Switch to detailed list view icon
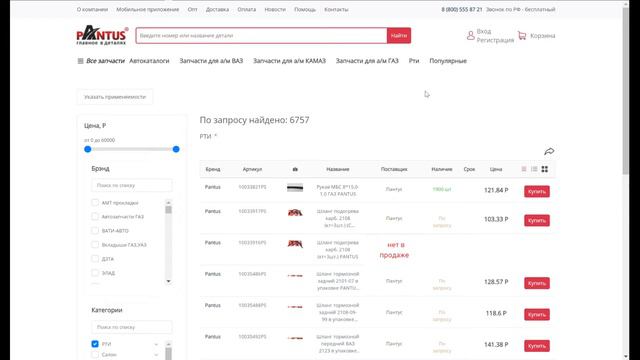 click(x=534, y=169)
